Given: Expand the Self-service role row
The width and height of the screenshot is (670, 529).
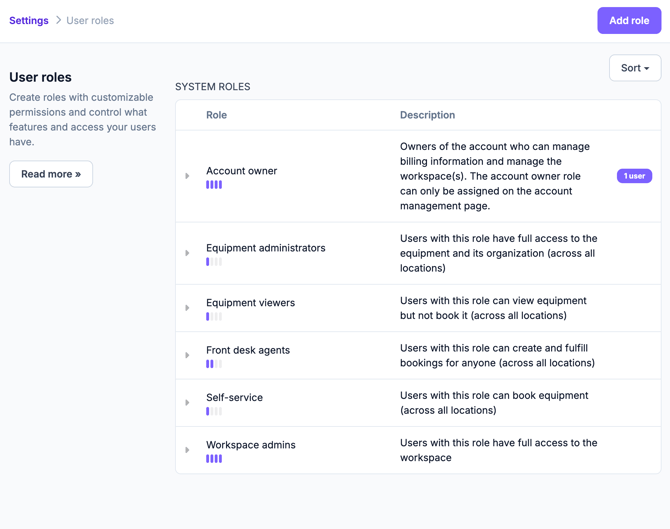Looking at the screenshot, I should [187, 403].
